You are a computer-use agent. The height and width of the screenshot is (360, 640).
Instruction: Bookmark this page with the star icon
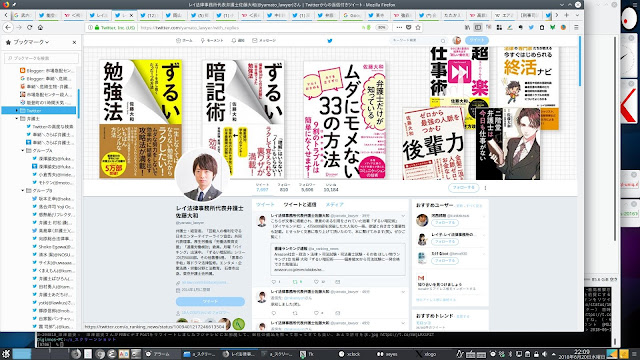click(418, 27)
